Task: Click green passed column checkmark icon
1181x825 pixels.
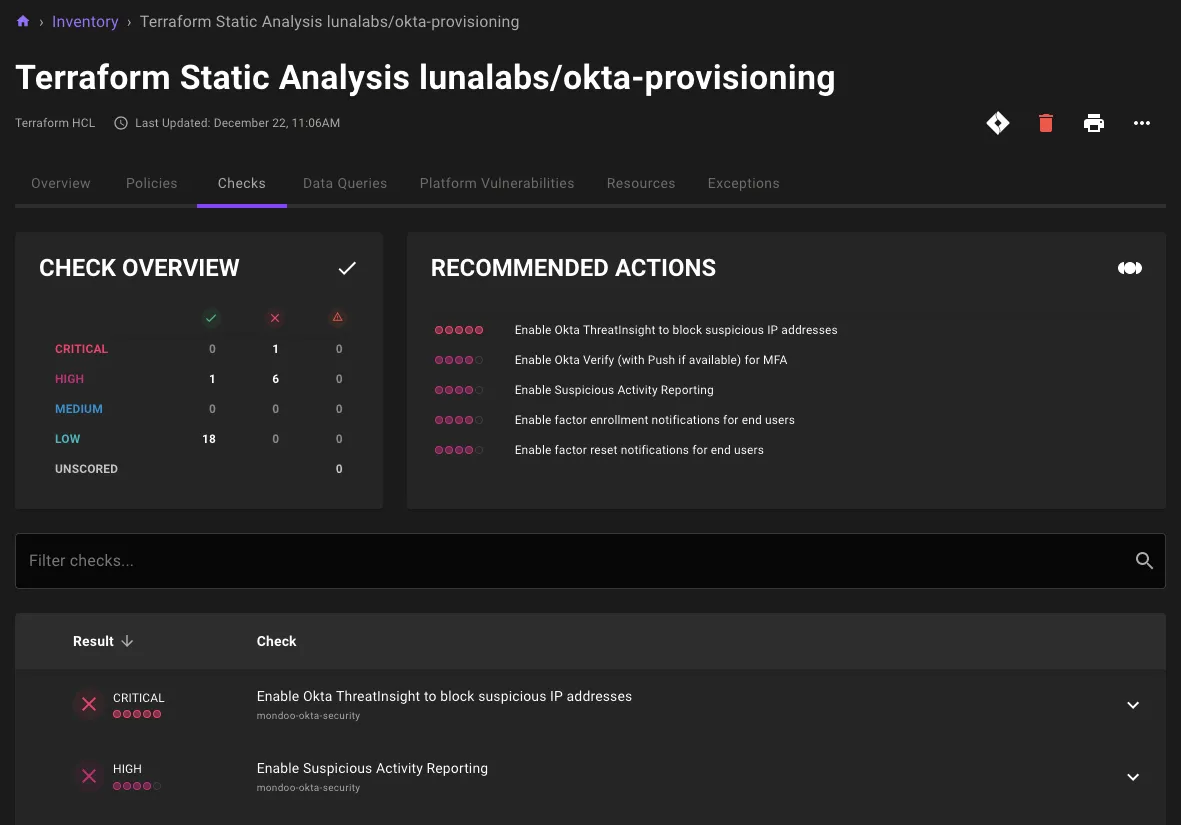Action: (x=211, y=318)
